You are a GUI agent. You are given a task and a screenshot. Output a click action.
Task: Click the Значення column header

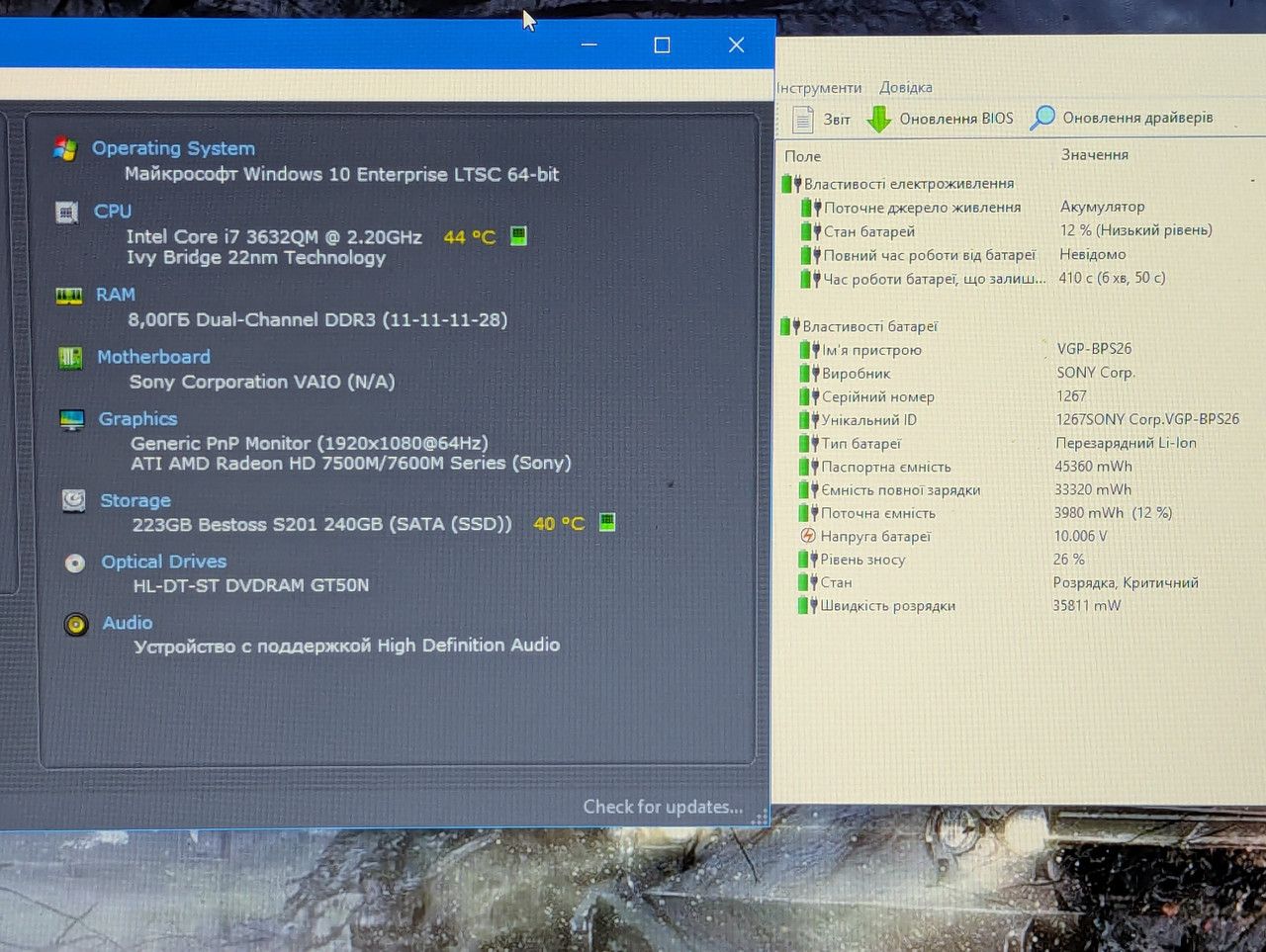tap(1095, 155)
